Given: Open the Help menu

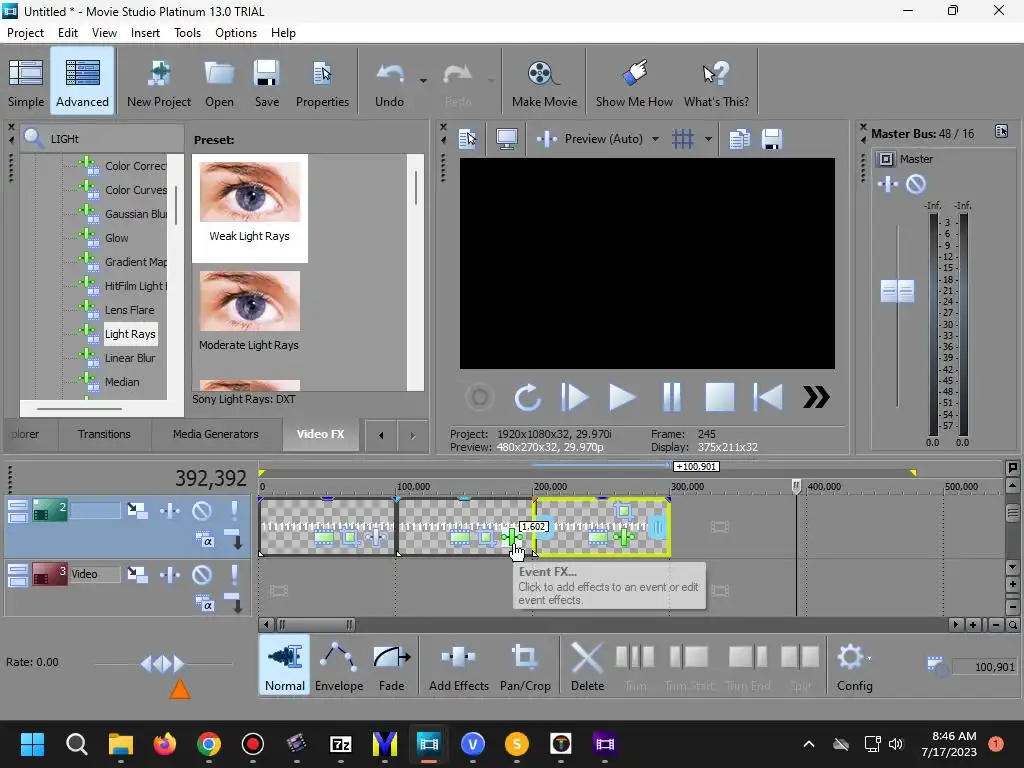Looking at the screenshot, I should pos(283,33).
